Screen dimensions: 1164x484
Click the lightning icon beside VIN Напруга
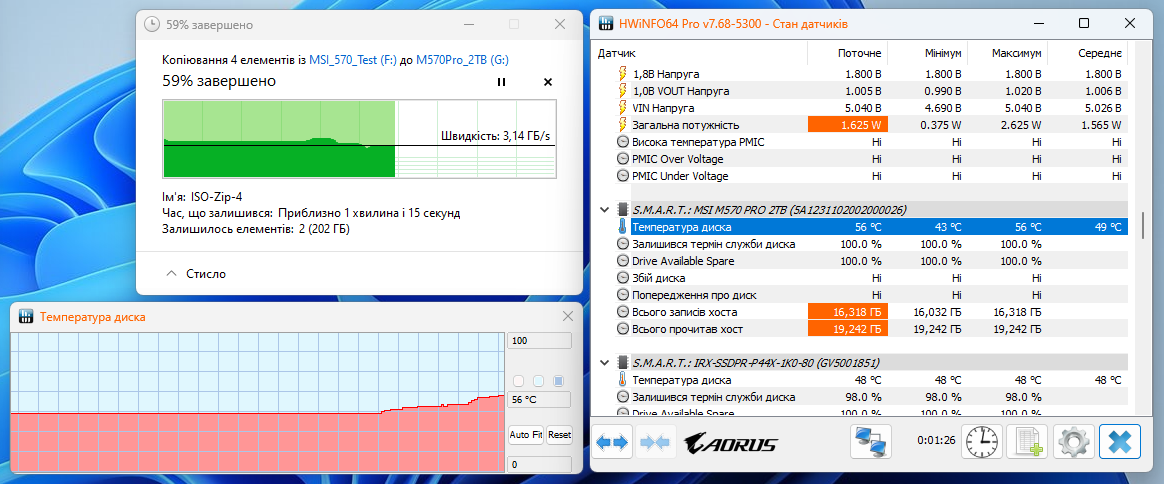[x=622, y=108]
